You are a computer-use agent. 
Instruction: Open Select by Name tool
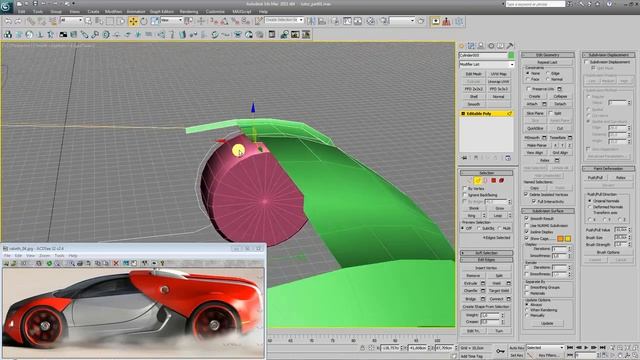pos(99,21)
